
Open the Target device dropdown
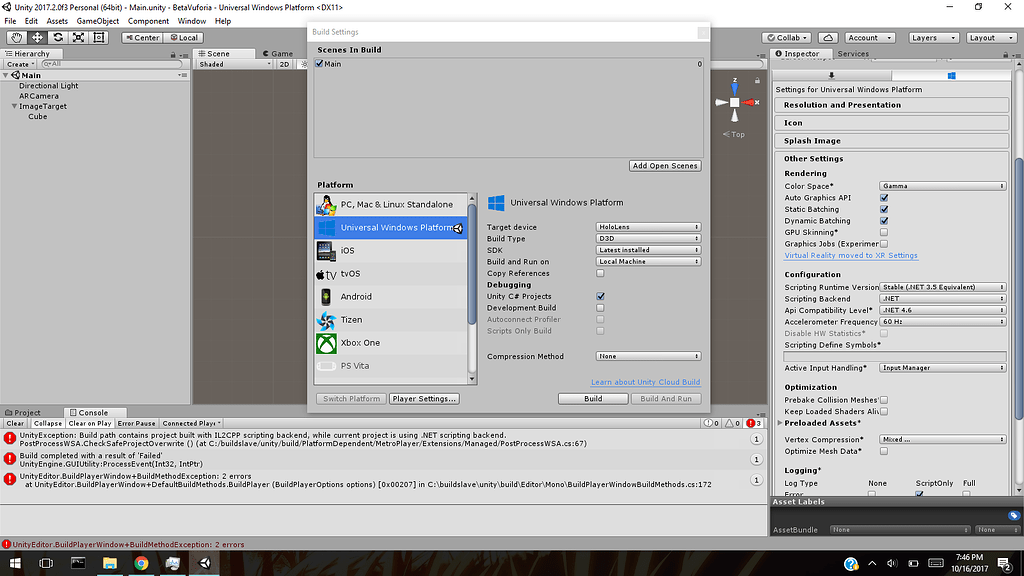click(x=648, y=227)
